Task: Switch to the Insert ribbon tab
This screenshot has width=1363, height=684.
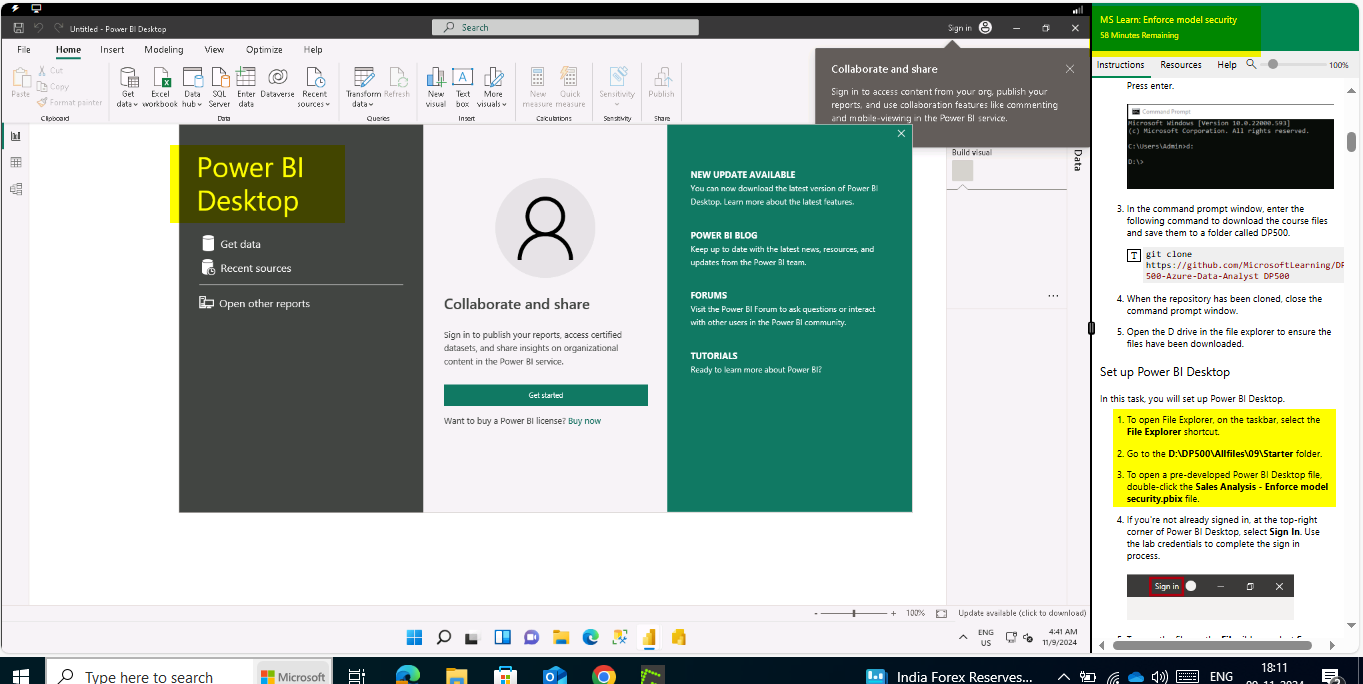Action: (112, 49)
